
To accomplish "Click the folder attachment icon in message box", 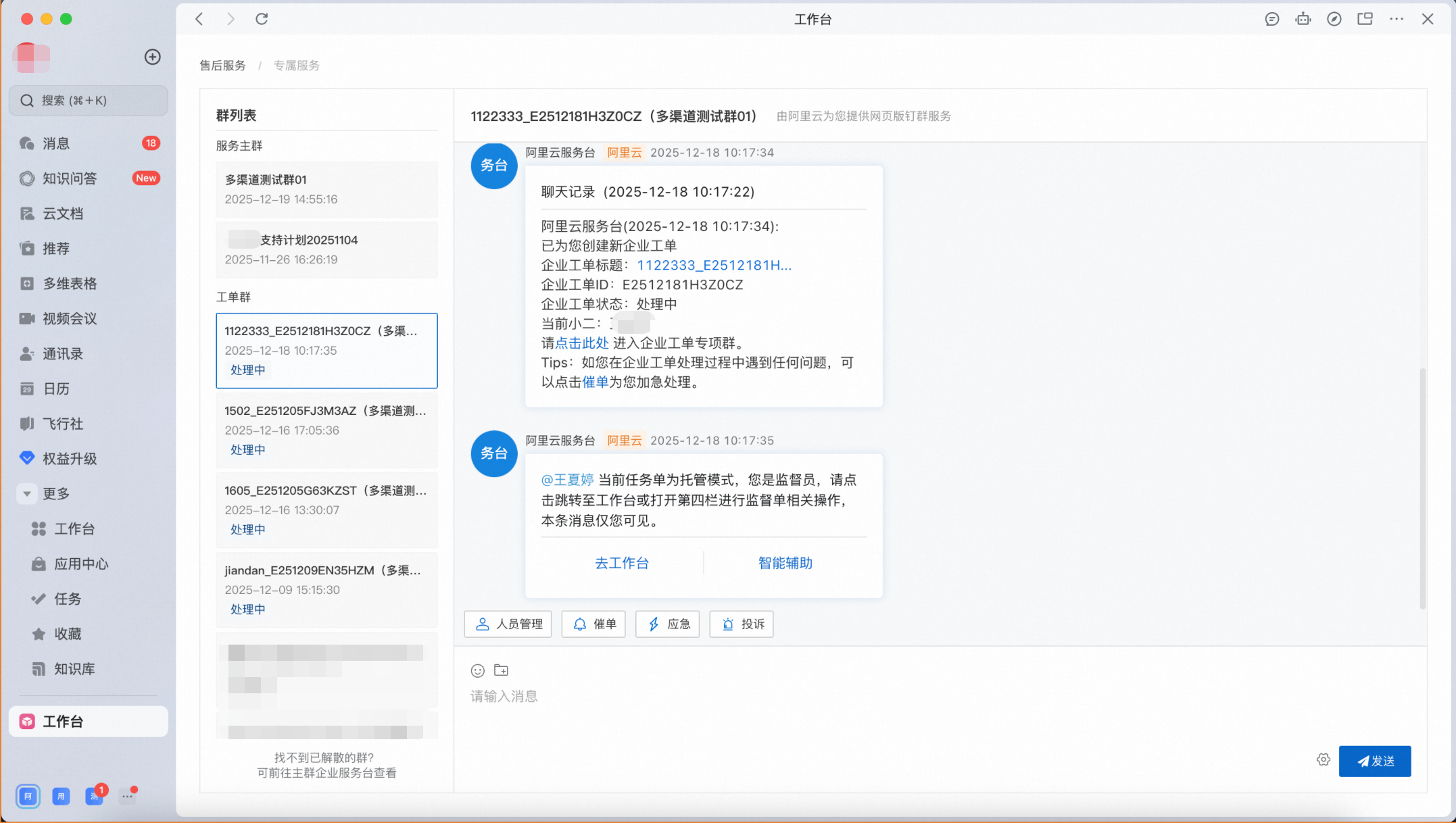I will [501, 670].
